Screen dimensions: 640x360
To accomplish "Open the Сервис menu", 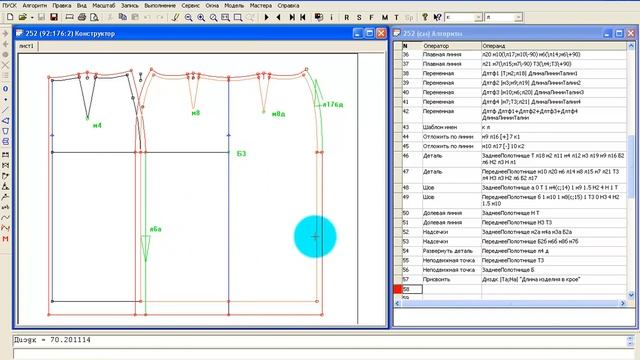I will coord(190,6).
